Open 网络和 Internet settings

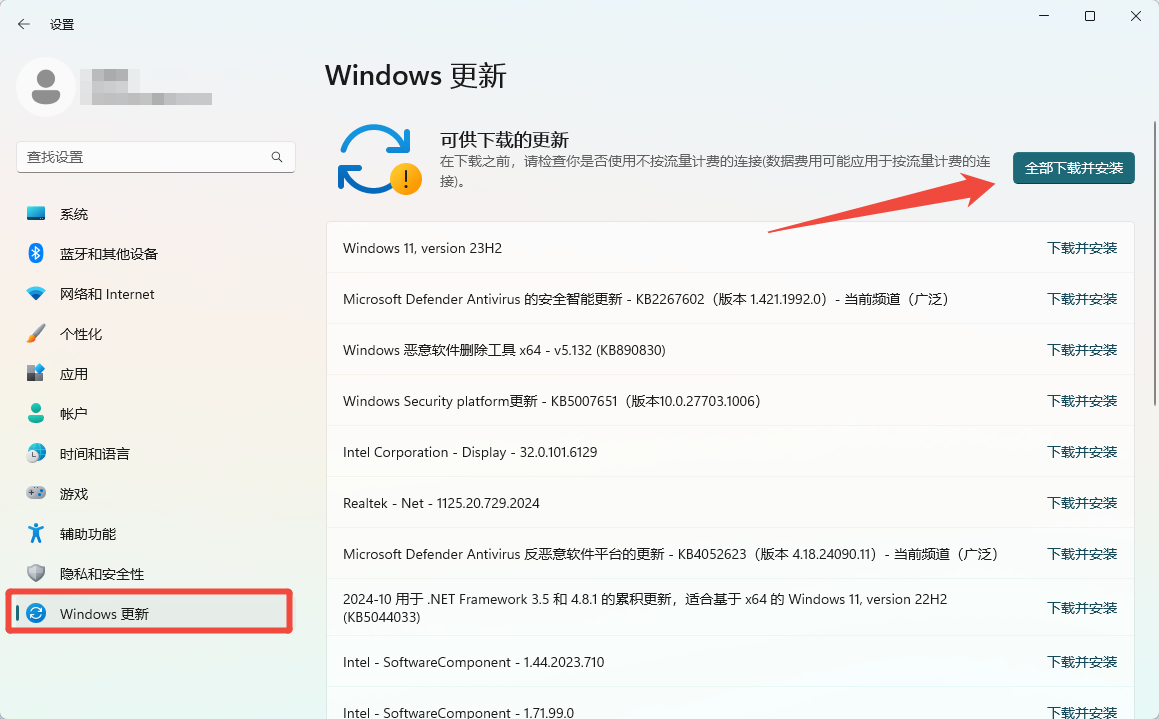(x=156, y=293)
